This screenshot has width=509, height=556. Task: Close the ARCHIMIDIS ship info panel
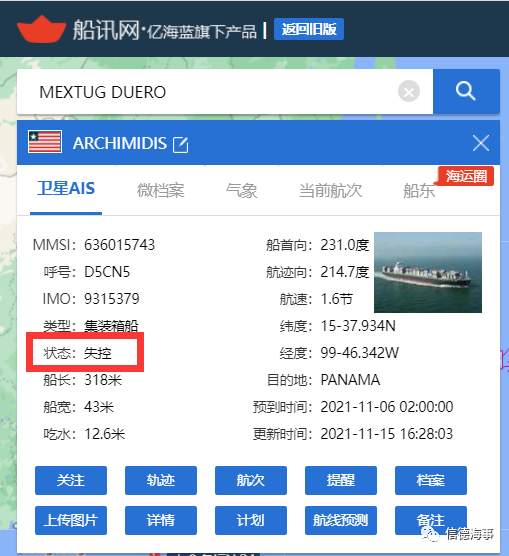coord(481,143)
